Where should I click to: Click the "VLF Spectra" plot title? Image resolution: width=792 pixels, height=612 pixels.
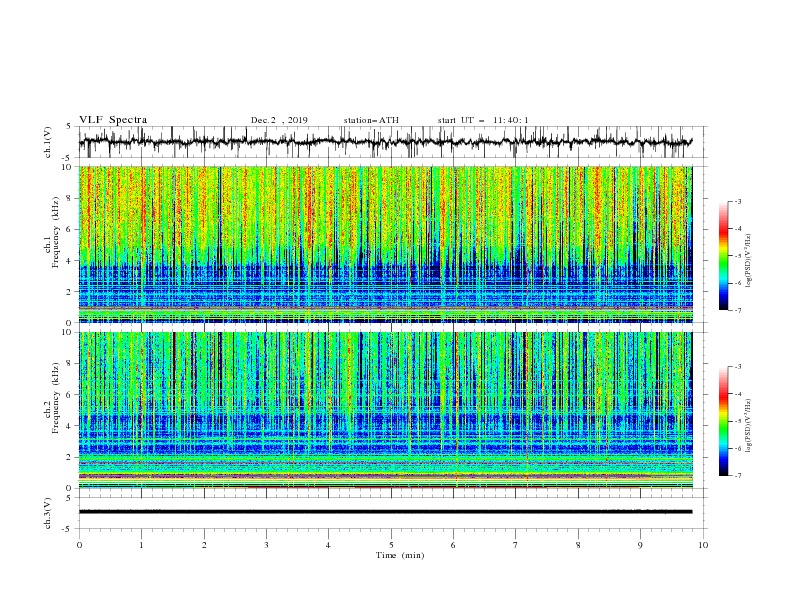point(113,120)
